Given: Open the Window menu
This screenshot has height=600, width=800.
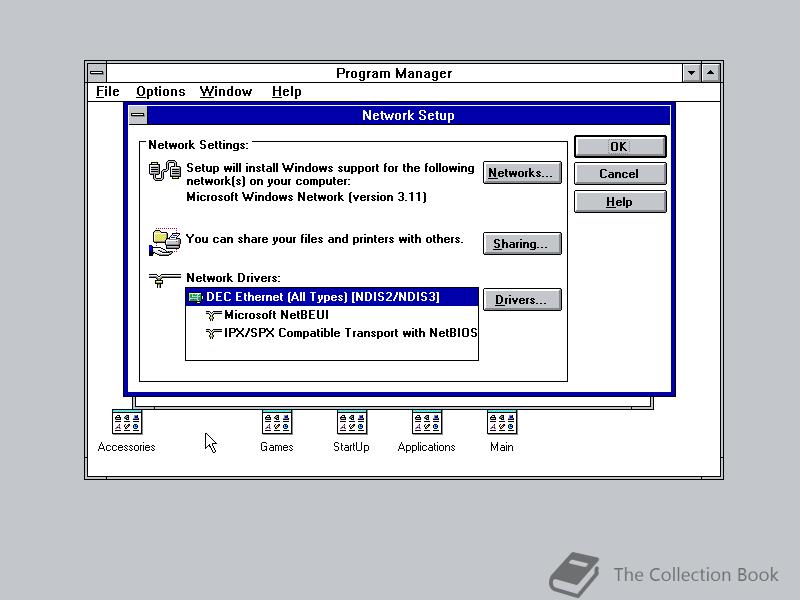Looking at the screenshot, I should pyautogui.click(x=226, y=92).
